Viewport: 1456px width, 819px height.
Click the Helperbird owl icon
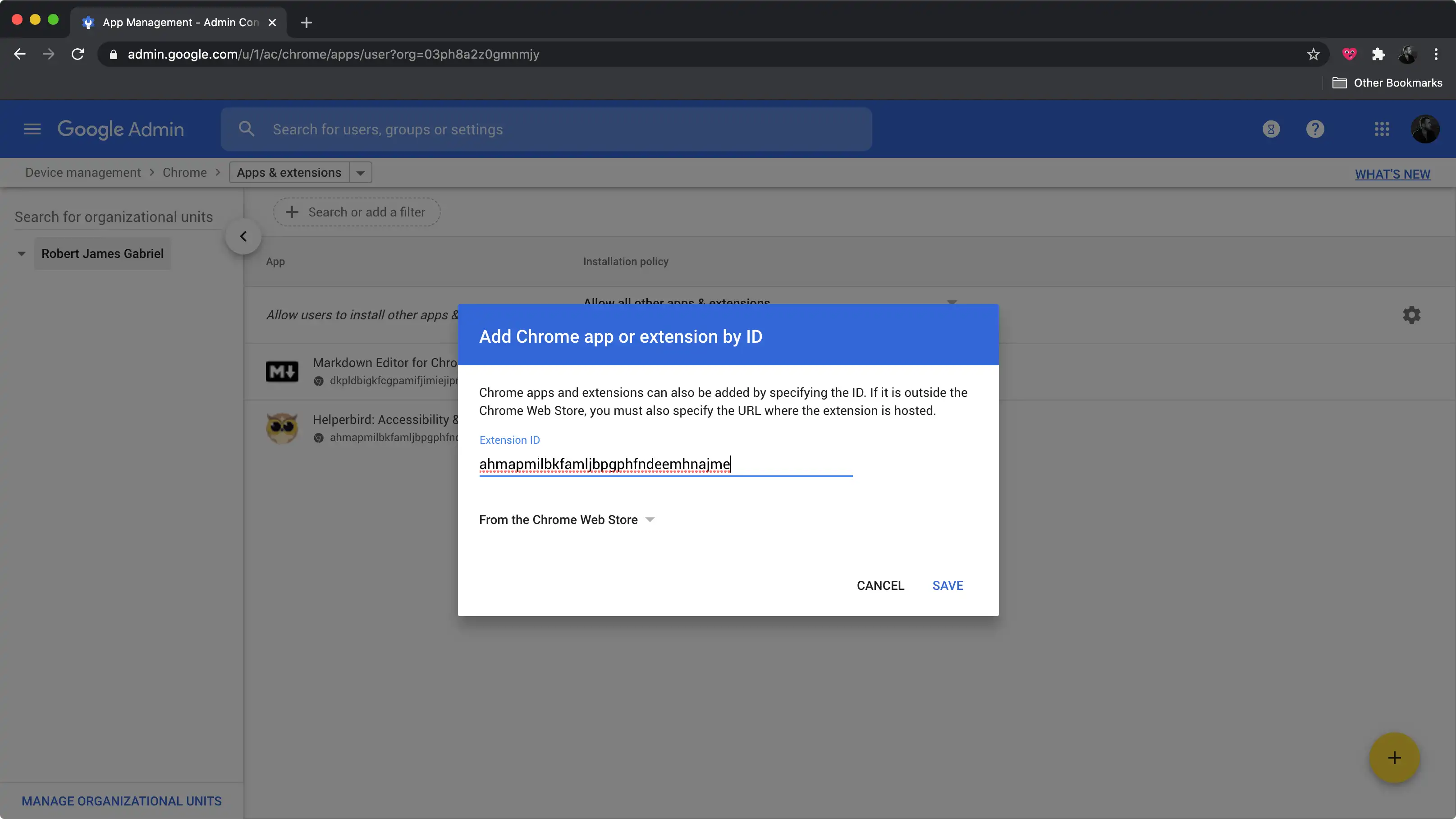click(282, 428)
